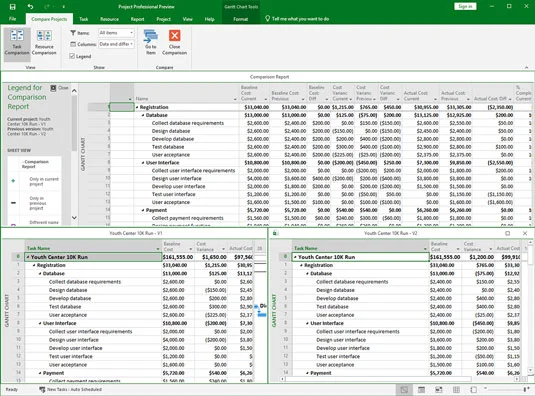Click legend pane scroll down arrow
The height and width of the screenshot is (396, 535).
click(x=74, y=218)
